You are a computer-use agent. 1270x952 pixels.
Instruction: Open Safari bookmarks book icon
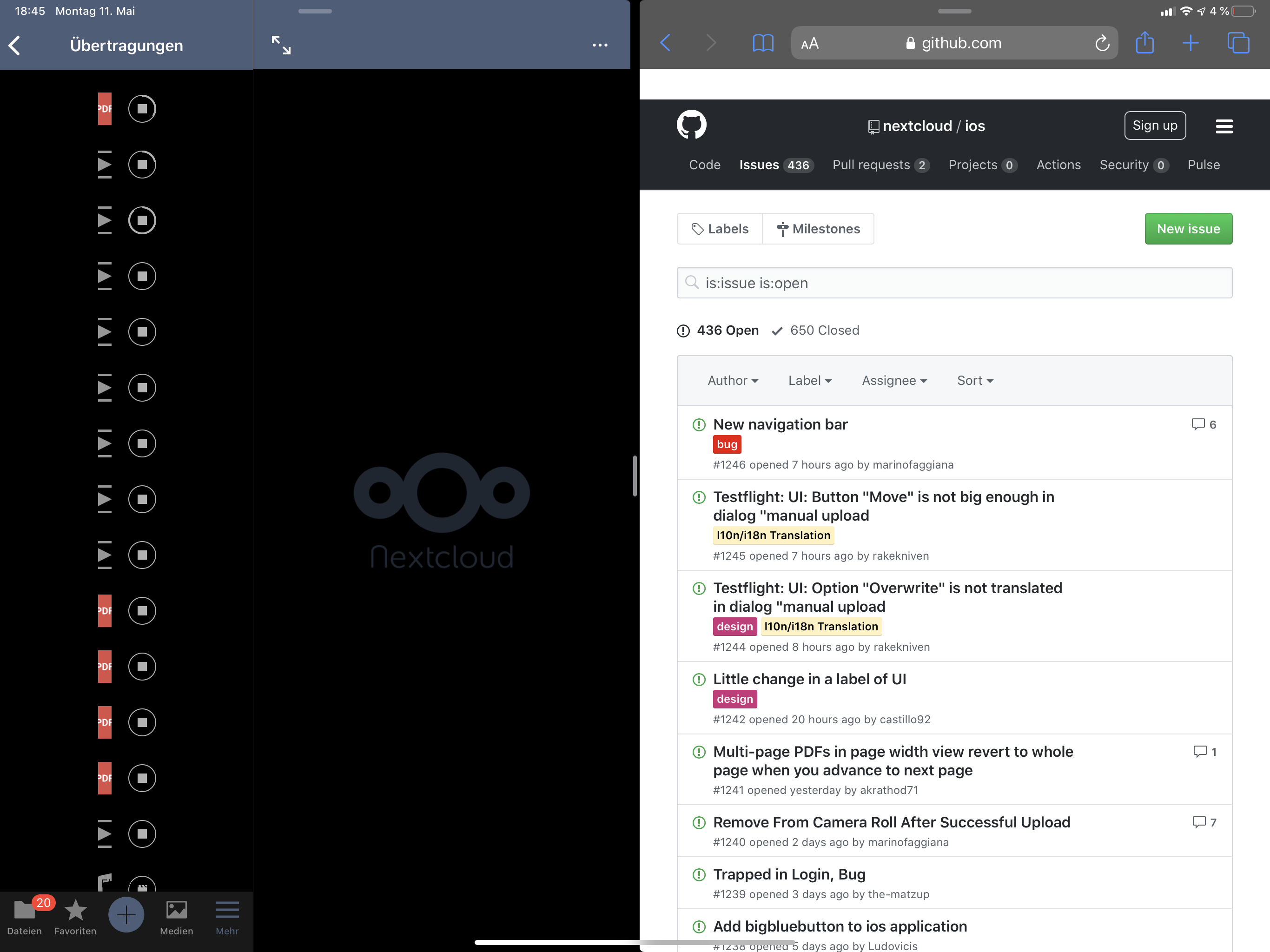tap(763, 42)
